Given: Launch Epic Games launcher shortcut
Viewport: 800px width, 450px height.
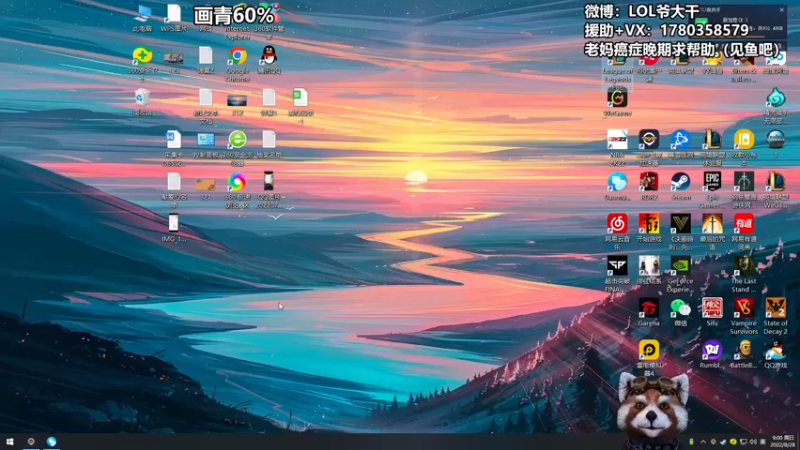Looking at the screenshot, I should click(712, 182).
